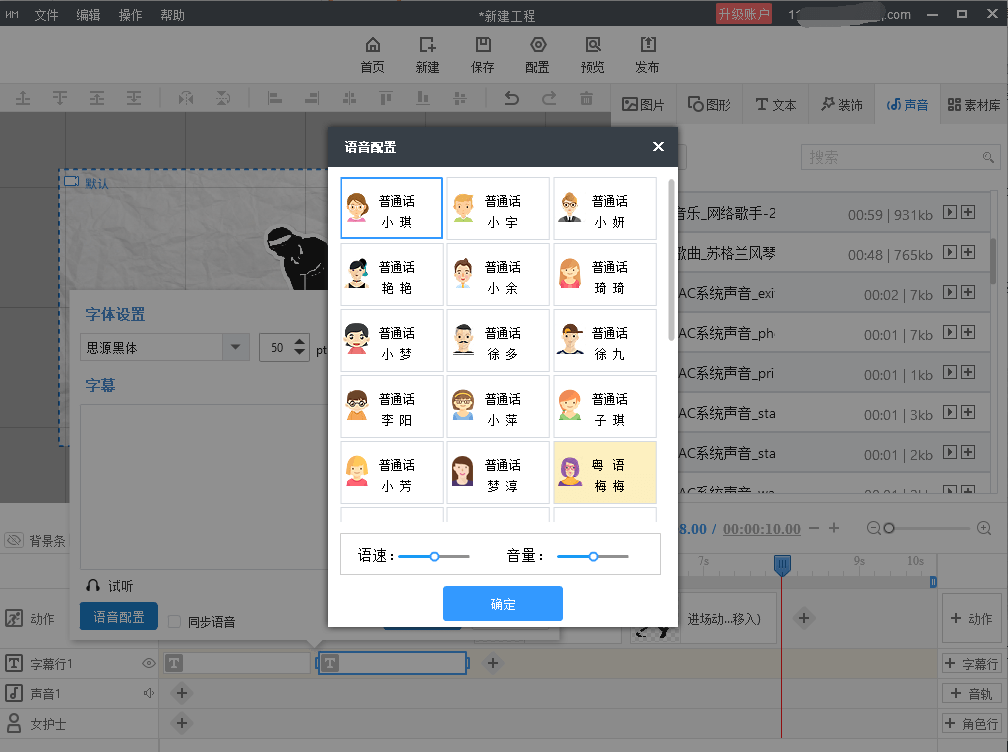Click the trash delete icon
Image resolution: width=1008 pixels, height=752 pixels.
click(x=586, y=98)
